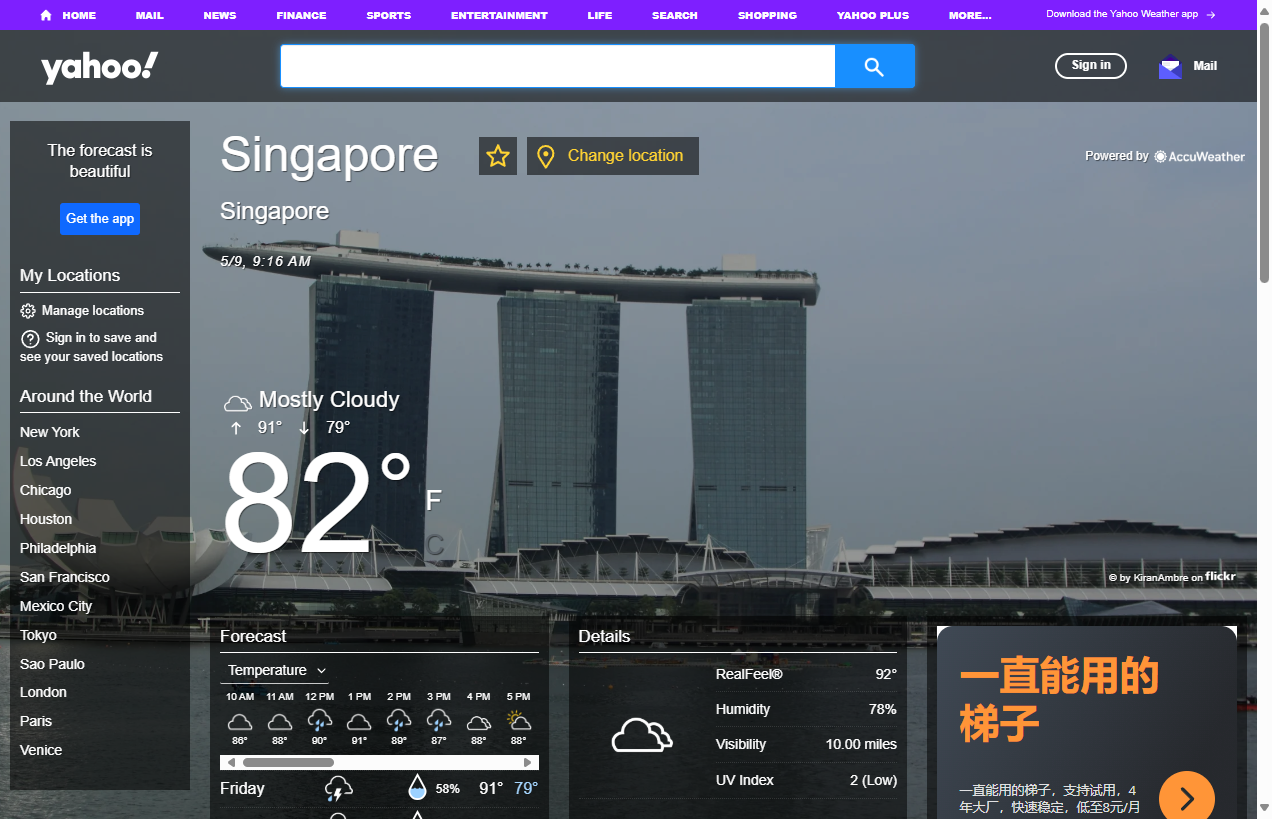The width and height of the screenshot is (1272, 819).
Task: Click the search magnifying glass icon
Action: tap(874, 65)
